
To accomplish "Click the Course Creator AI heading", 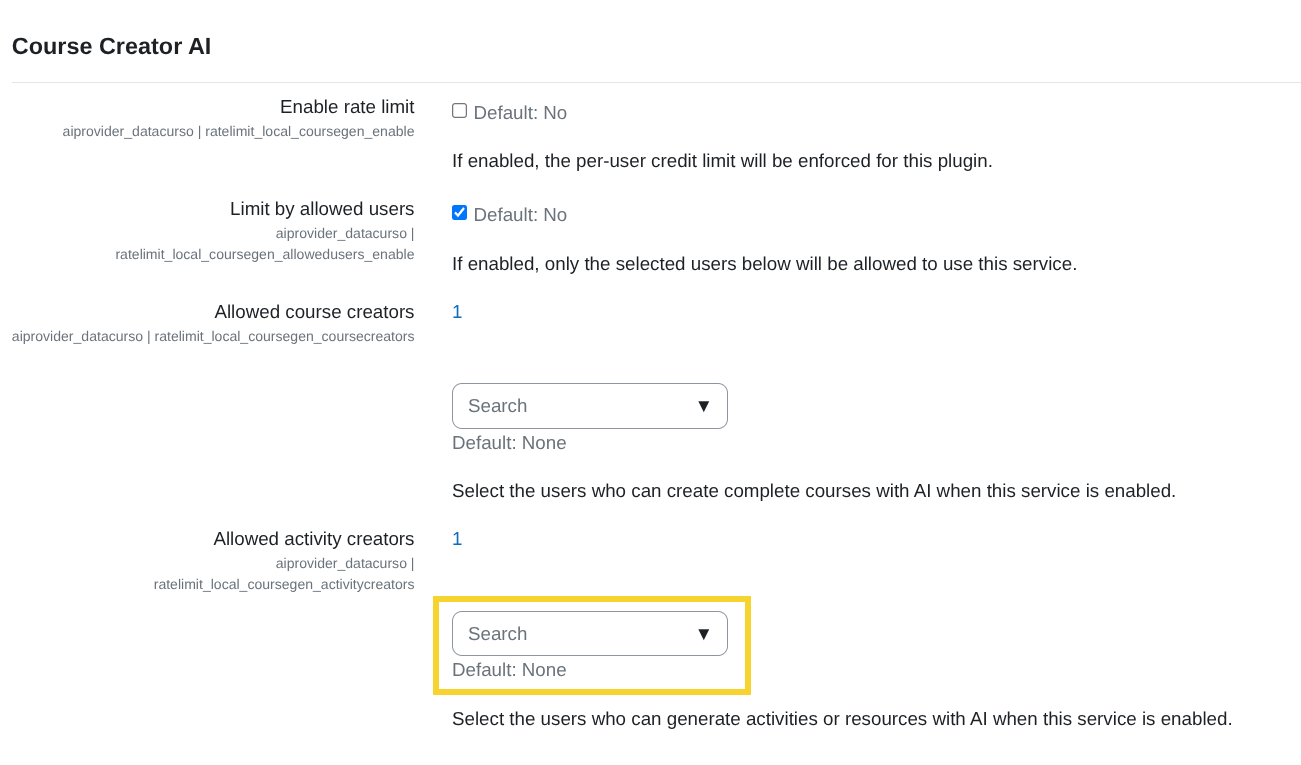I will [x=111, y=46].
